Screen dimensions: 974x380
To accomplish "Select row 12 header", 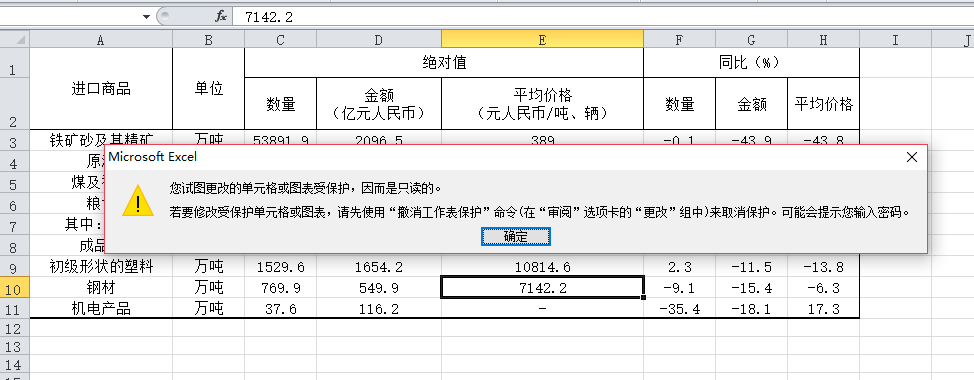I will pos(15,328).
